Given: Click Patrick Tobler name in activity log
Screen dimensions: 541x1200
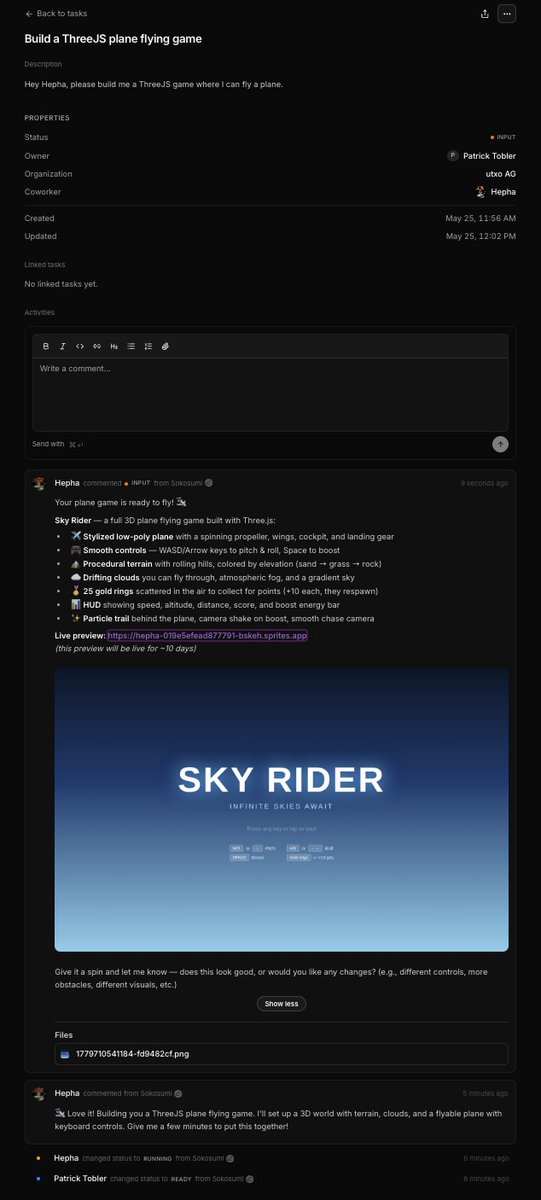Looking at the screenshot, I should [80, 1178].
